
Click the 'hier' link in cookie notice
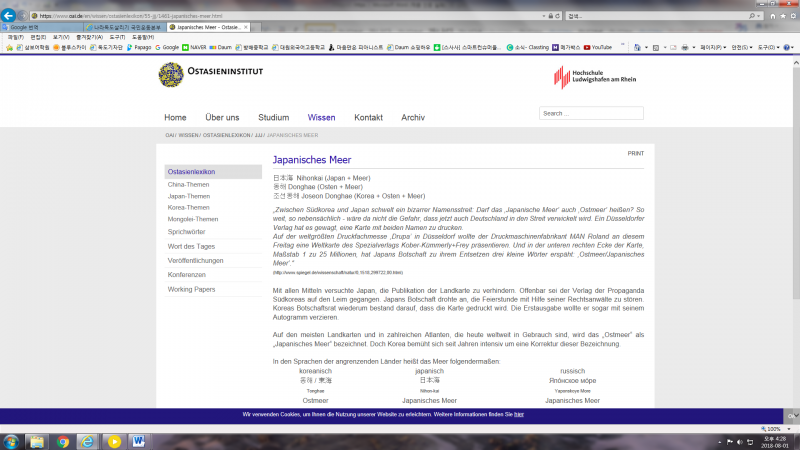(x=519, y=413)
